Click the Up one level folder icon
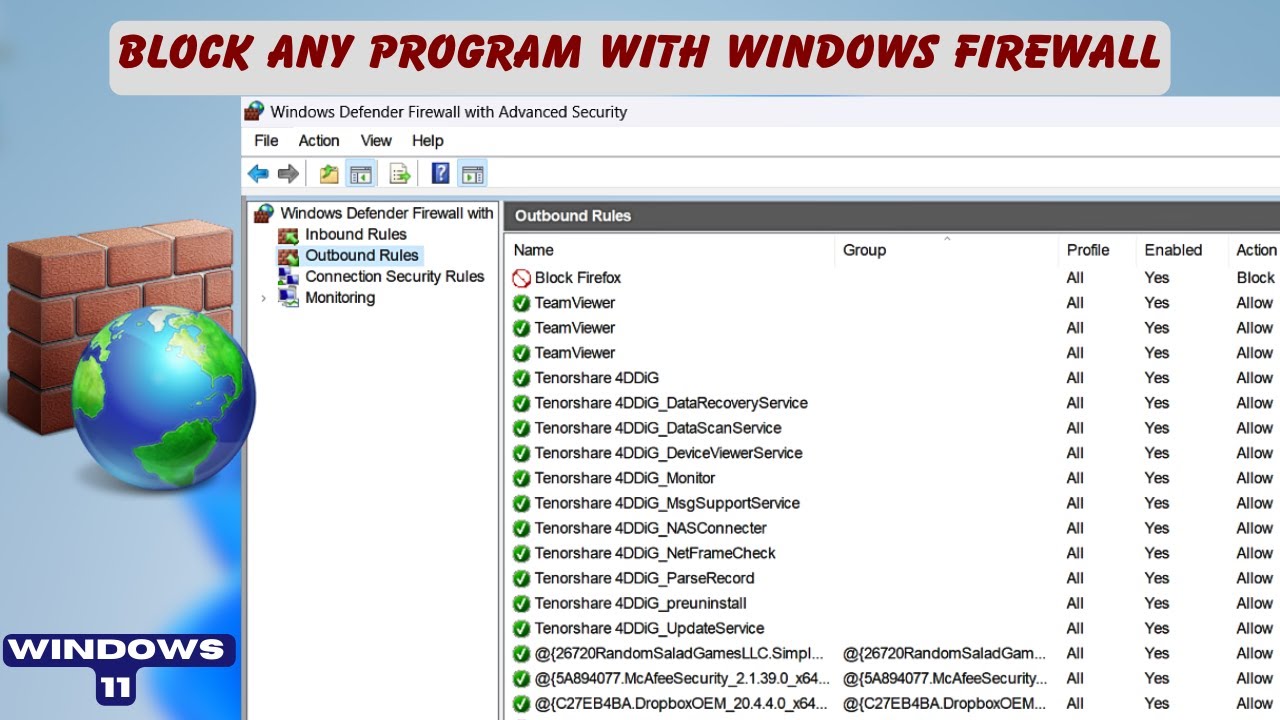The width and height of the screenshot is (1280, 720). (x=329, y=174)
